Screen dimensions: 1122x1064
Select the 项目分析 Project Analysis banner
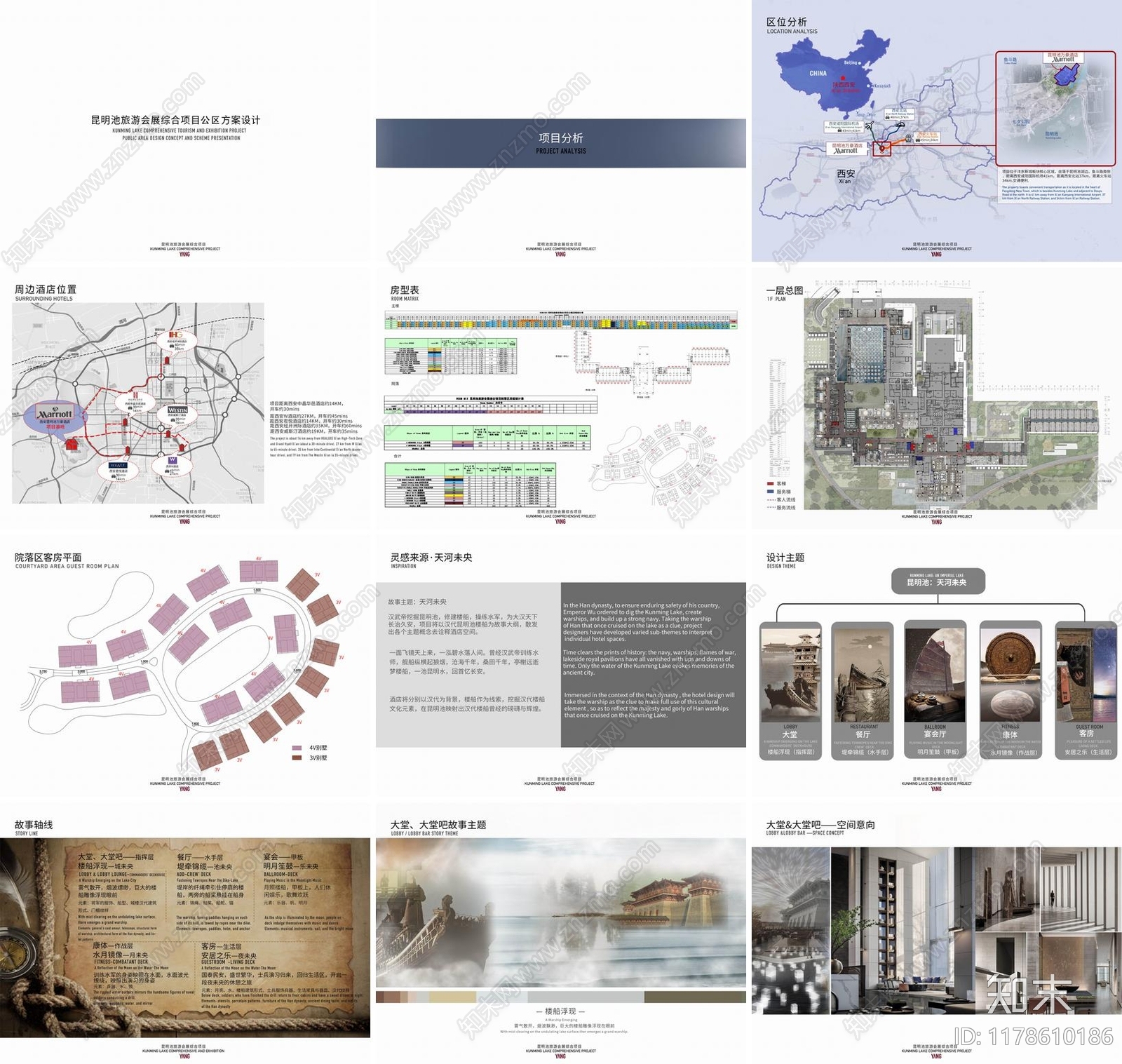click(x=560, y=143)
